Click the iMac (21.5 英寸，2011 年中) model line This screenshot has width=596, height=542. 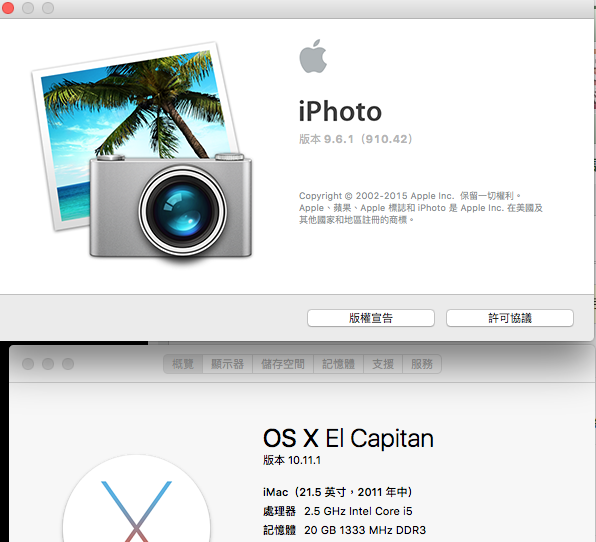(x=338, y=492)
